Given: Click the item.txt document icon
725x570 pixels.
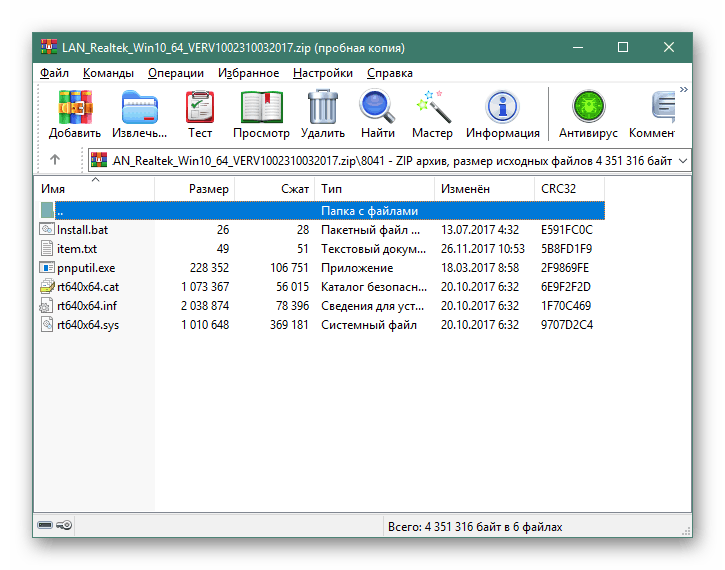Looking at the screenshot, I should tap(47, 248).
